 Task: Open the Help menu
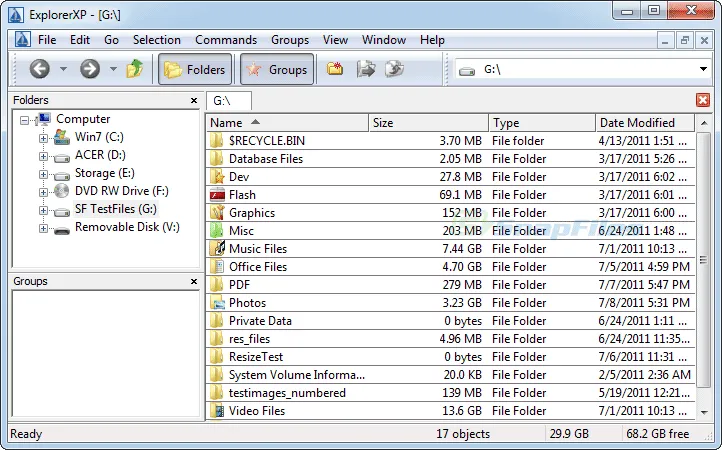[432, 40]
